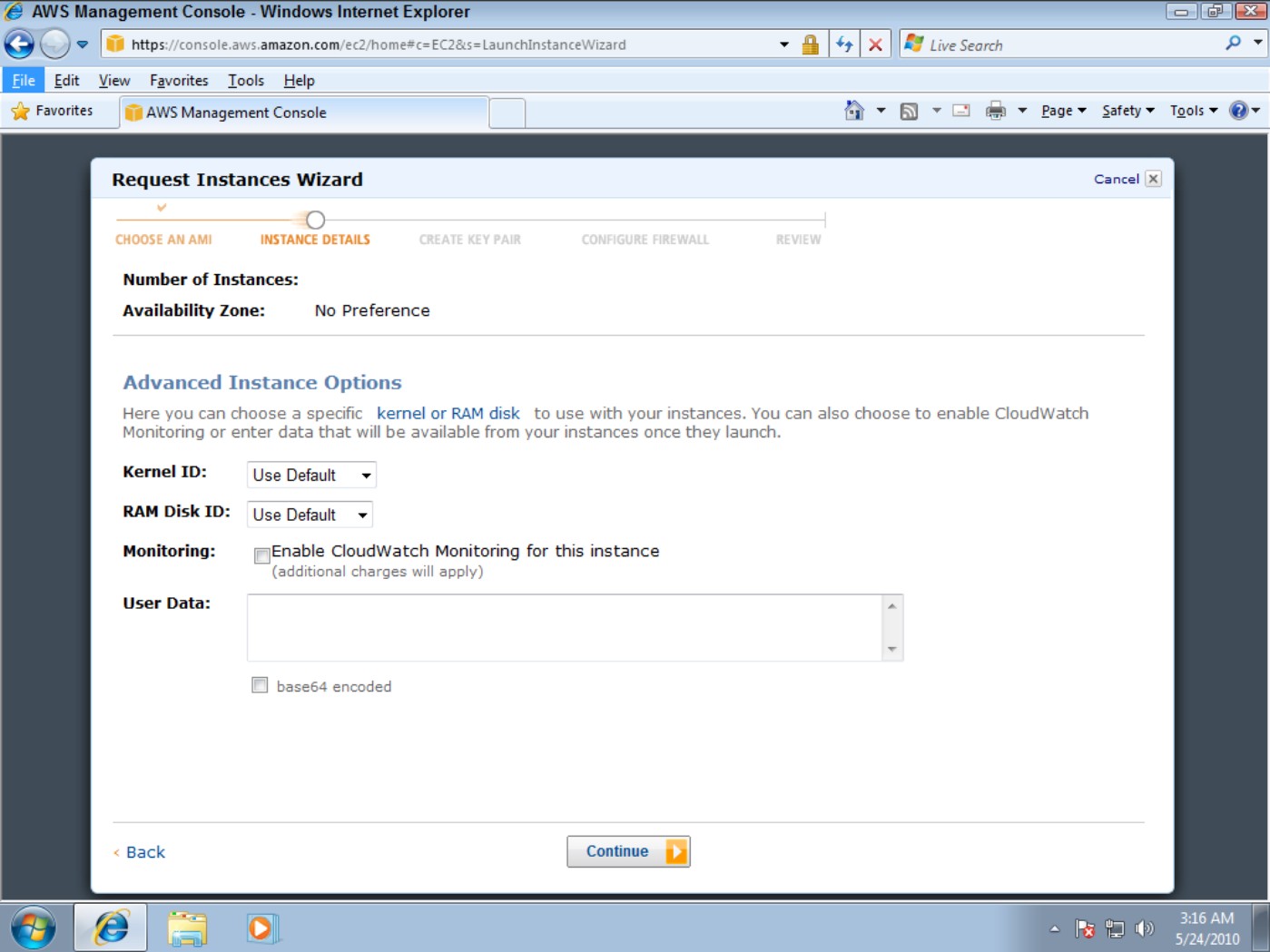This screenshot has width=1270, height=952.
Task: Click the Continue button
Action: pyautogui.click(x=628, y=851)
